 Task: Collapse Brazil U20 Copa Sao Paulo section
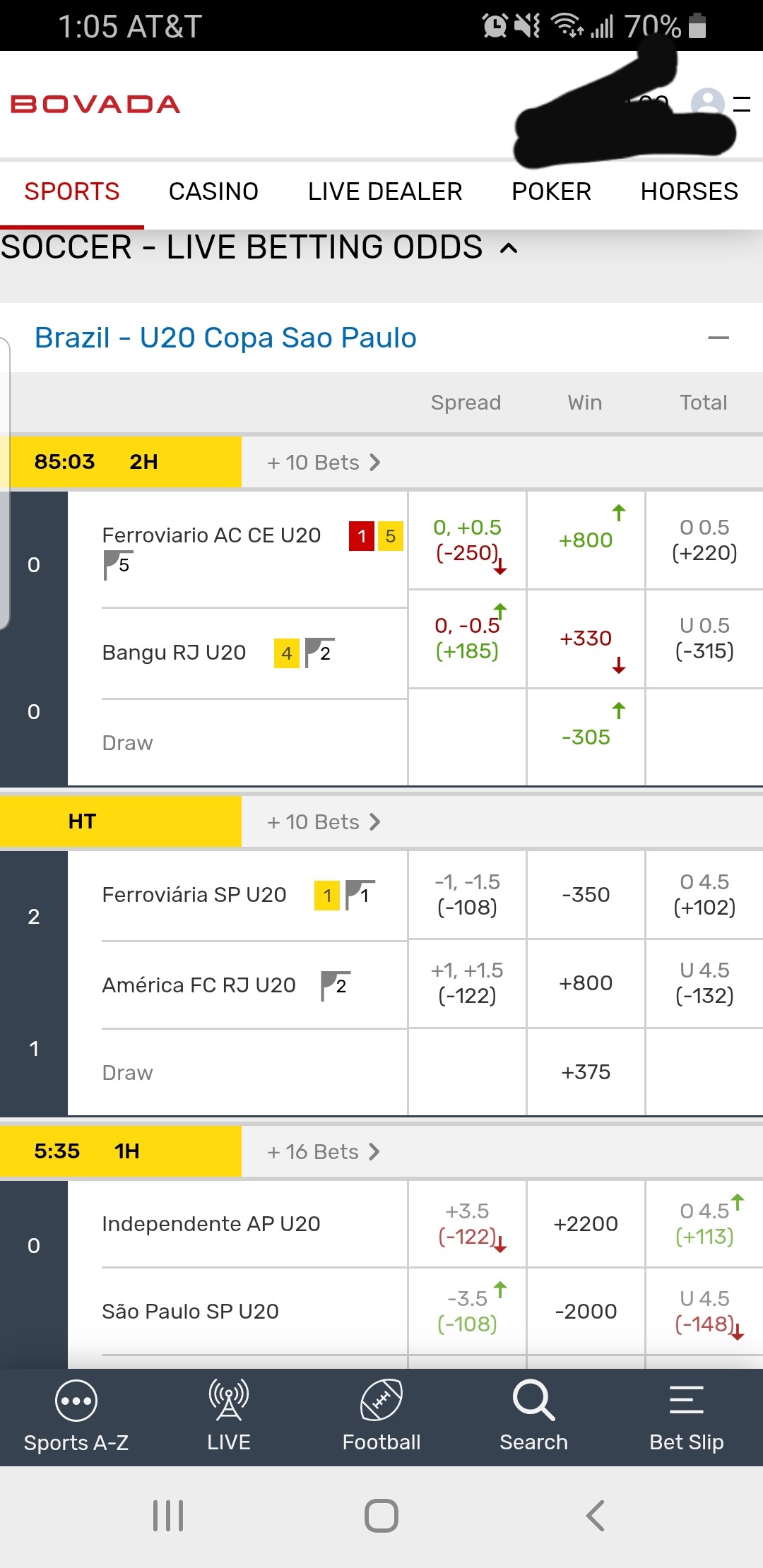tap(718, 338)
